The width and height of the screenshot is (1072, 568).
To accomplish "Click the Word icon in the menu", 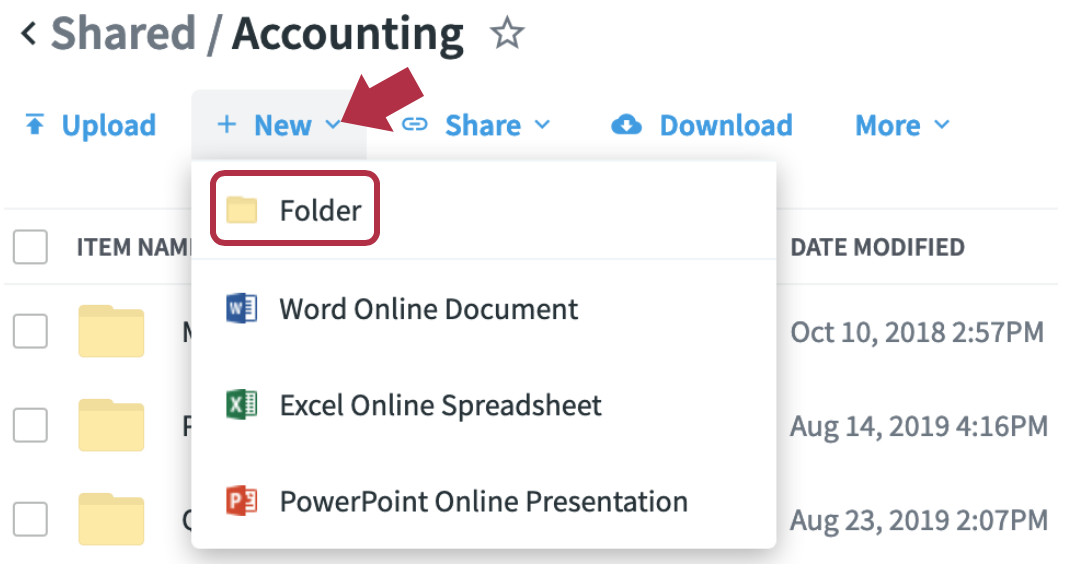I will [x=241, y=308].
